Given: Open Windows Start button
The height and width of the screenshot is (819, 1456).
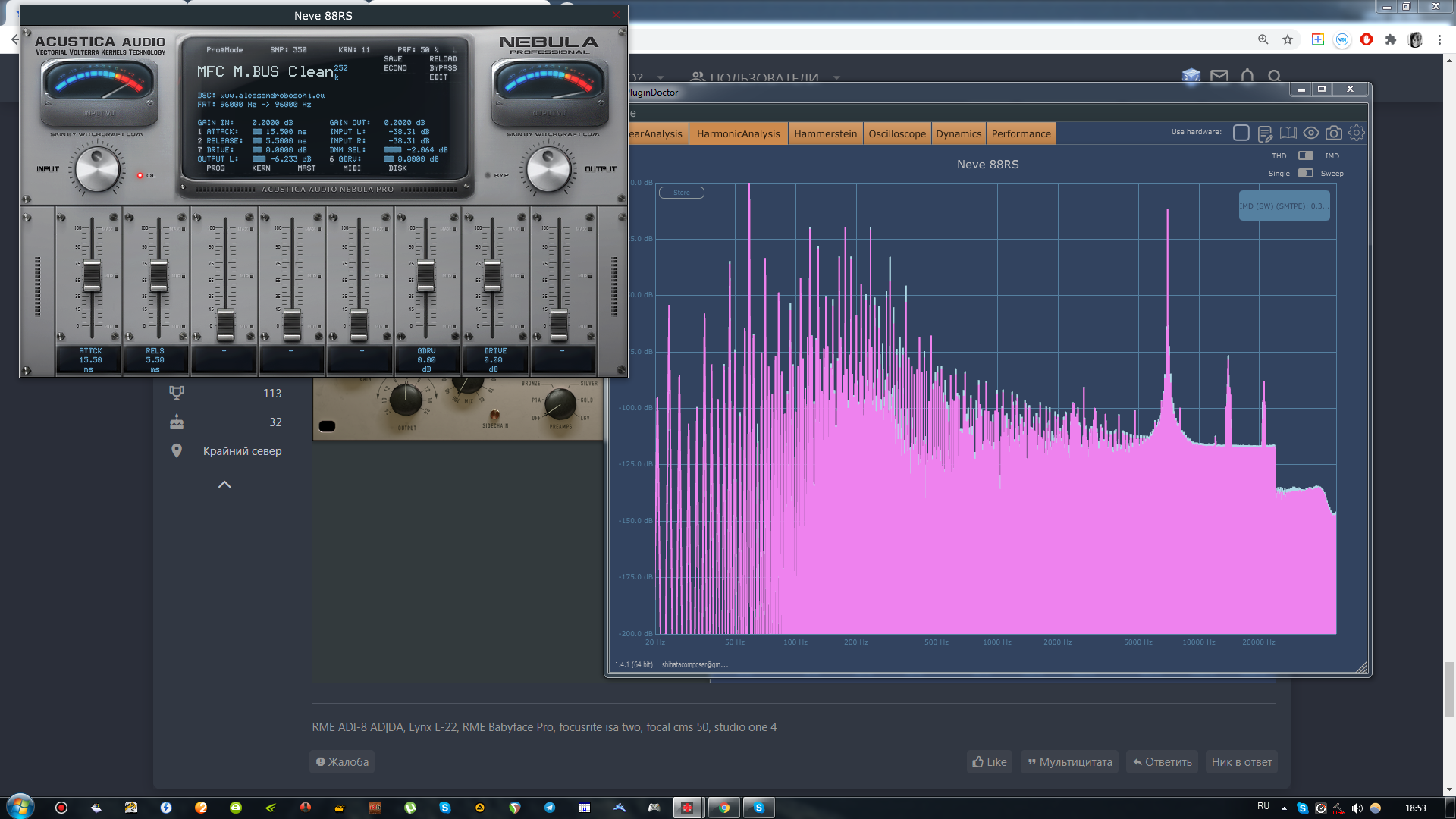Looking at the screenshot, I should pos(20,807).
